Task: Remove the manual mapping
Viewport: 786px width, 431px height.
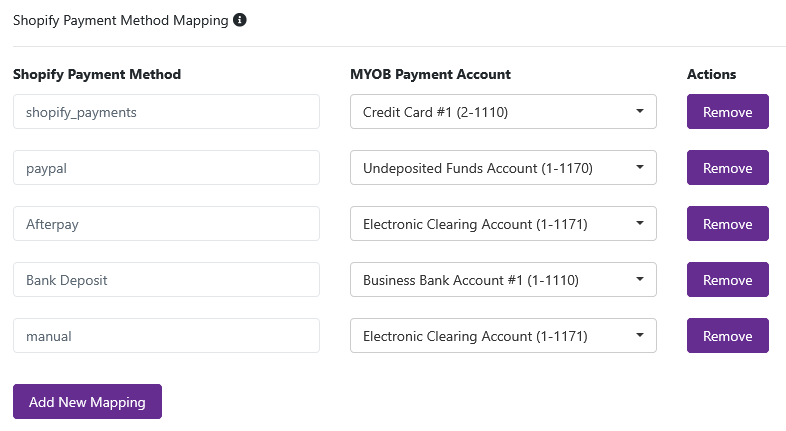Action: pos(727,336)
